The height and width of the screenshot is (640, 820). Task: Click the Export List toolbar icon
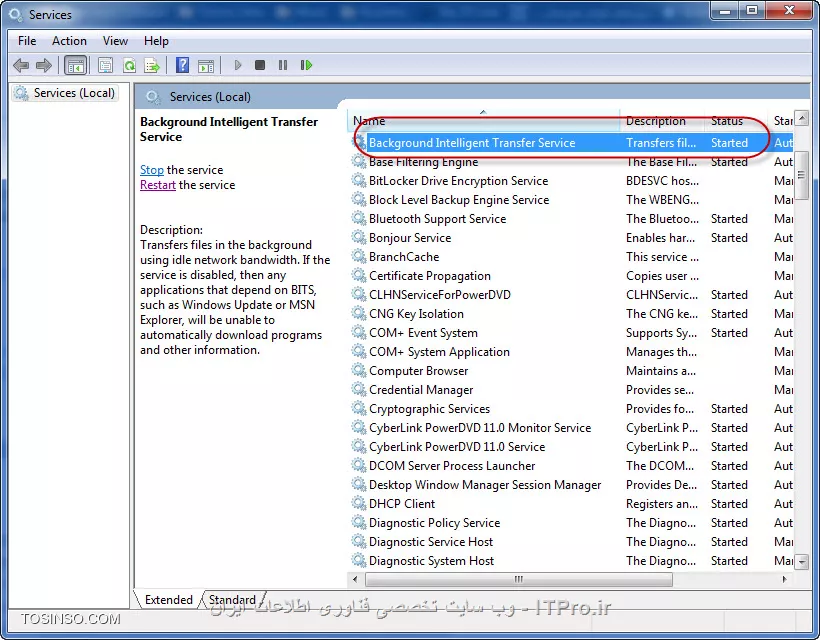tap(152, 65)
